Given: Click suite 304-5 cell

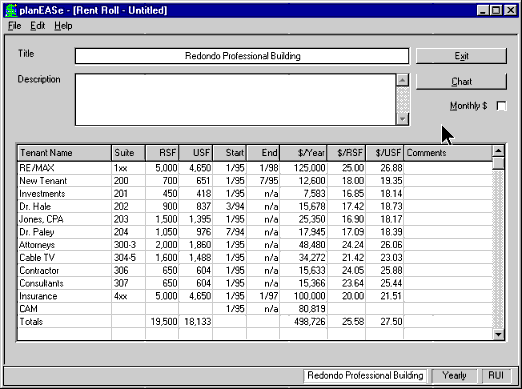Looking at the screenshot, I should [129, 257].
